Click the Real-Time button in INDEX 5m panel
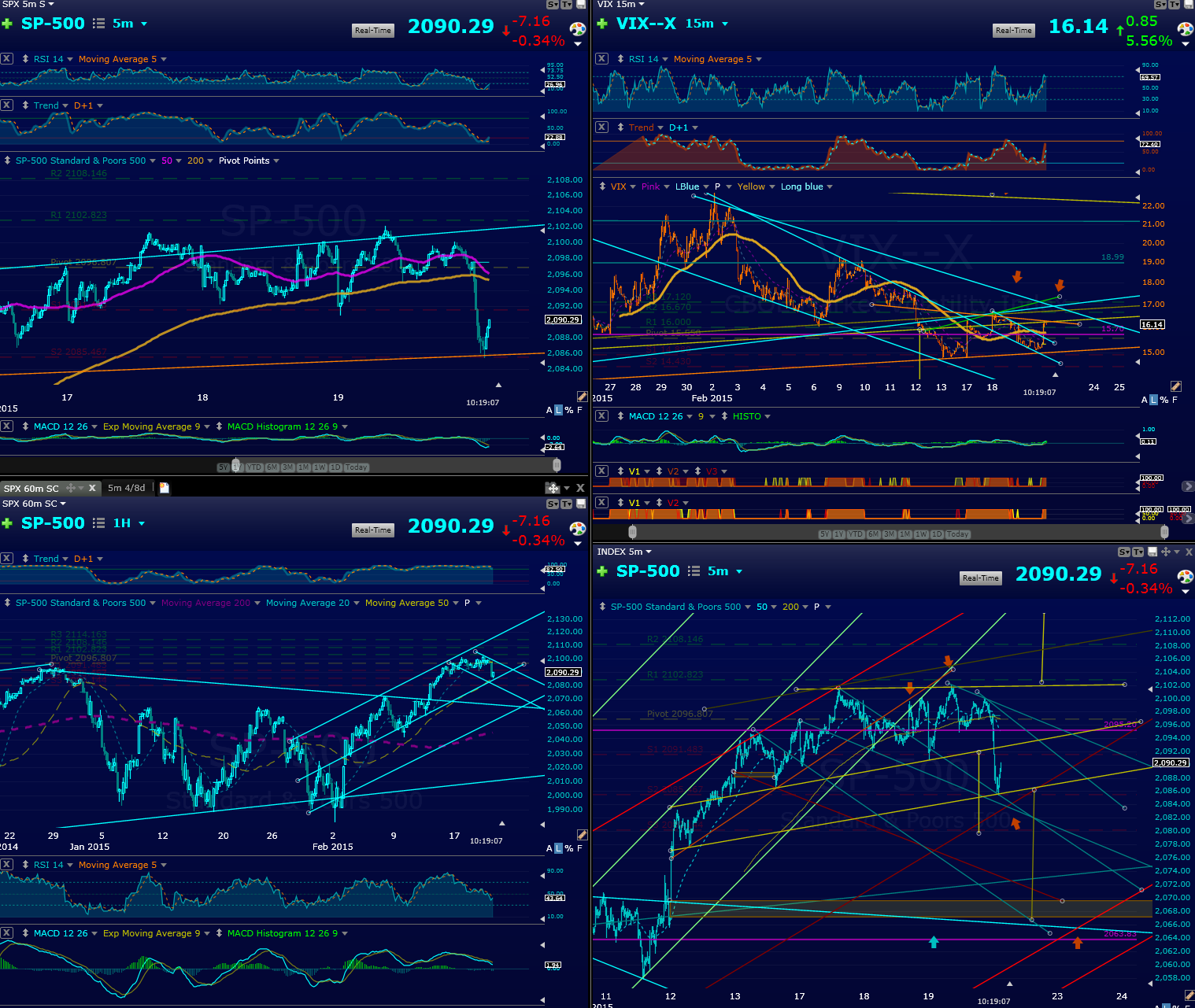This screenshot has width=1195, height=1008. 980,578
